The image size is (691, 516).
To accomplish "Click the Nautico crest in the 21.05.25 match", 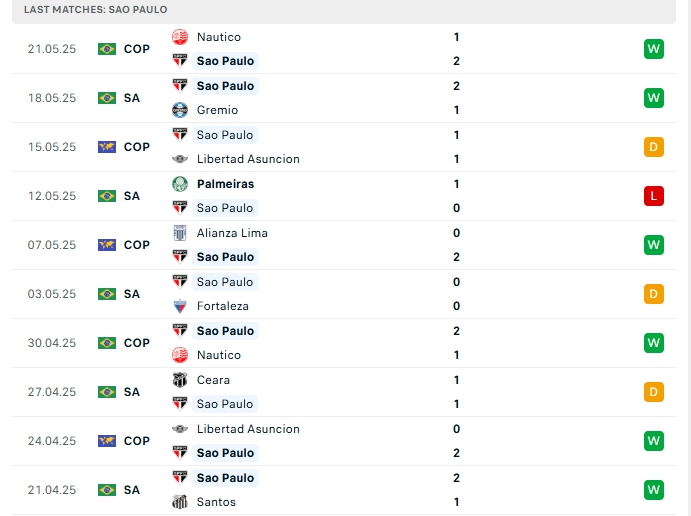I will tap(180, 37).
